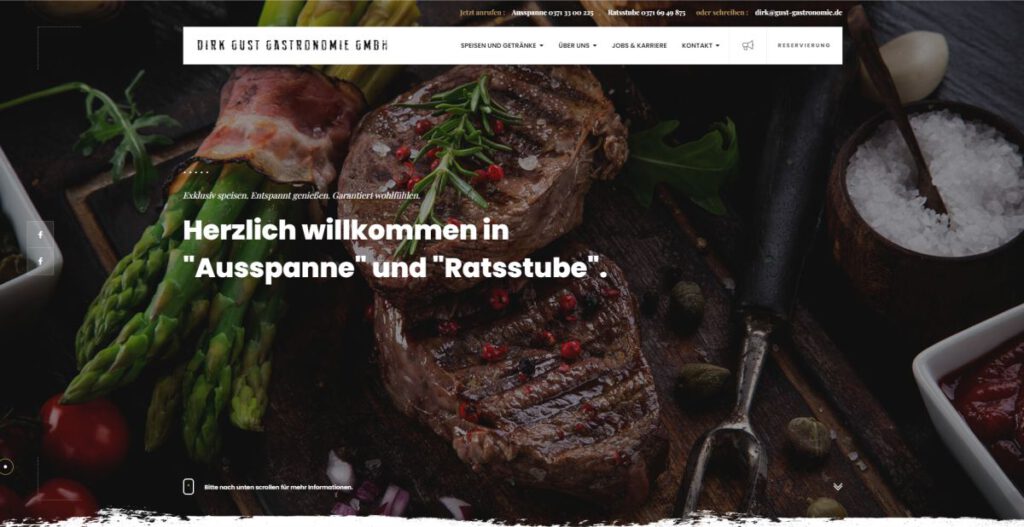Click the Reservierung button

pyautogui.click(x=804, y=46)
